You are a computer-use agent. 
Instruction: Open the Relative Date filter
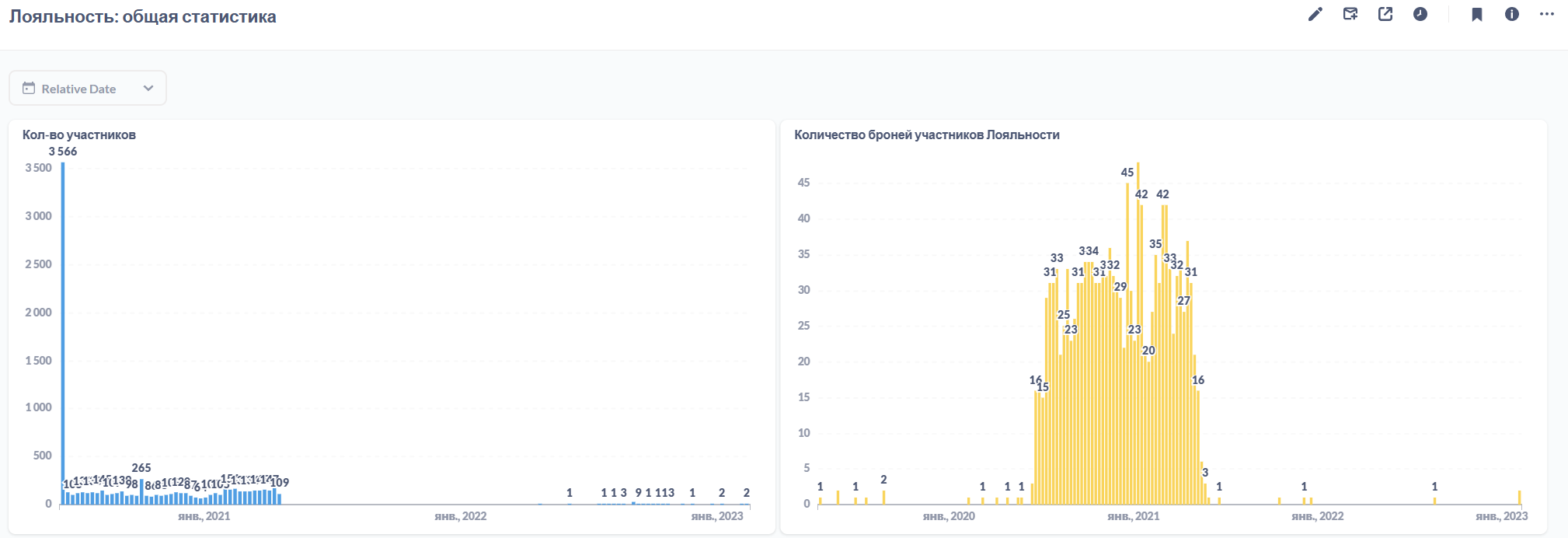(87, 89)
